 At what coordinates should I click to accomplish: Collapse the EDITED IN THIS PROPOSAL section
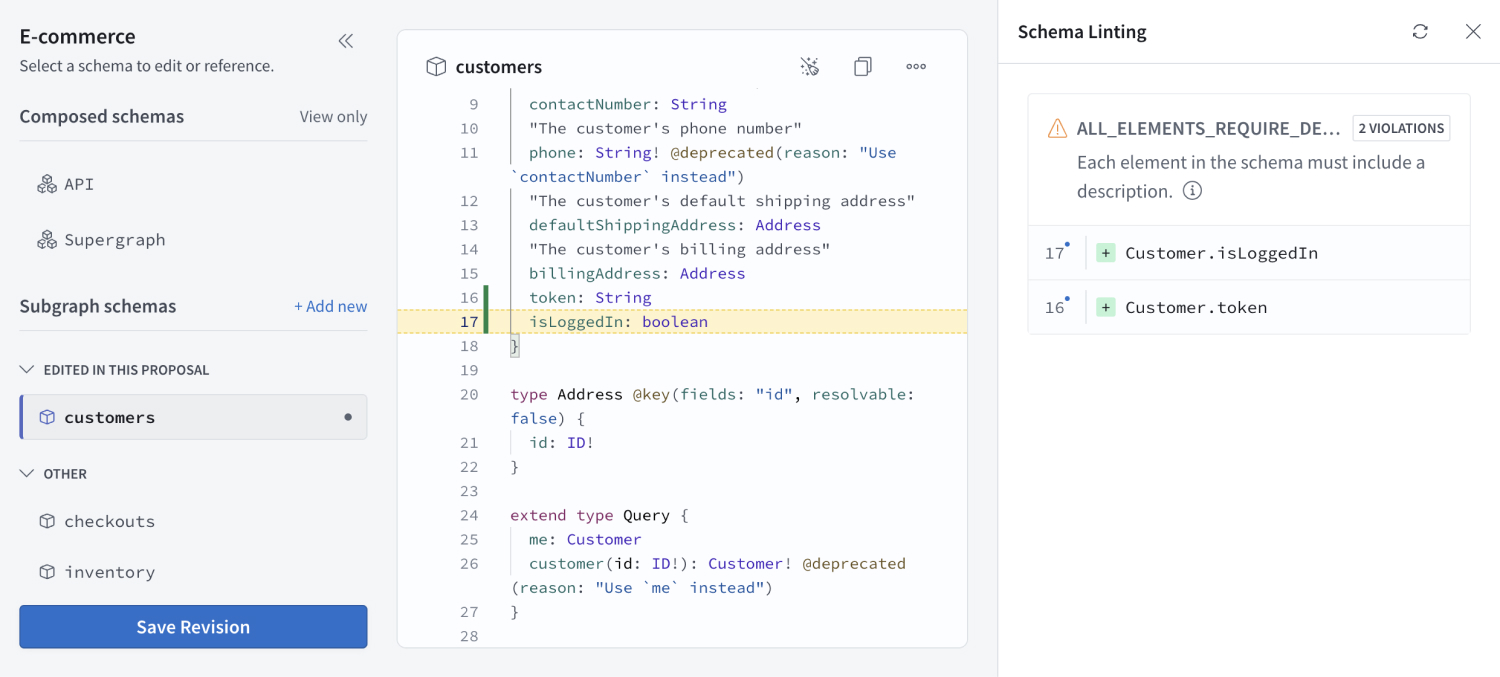(27, 369)
